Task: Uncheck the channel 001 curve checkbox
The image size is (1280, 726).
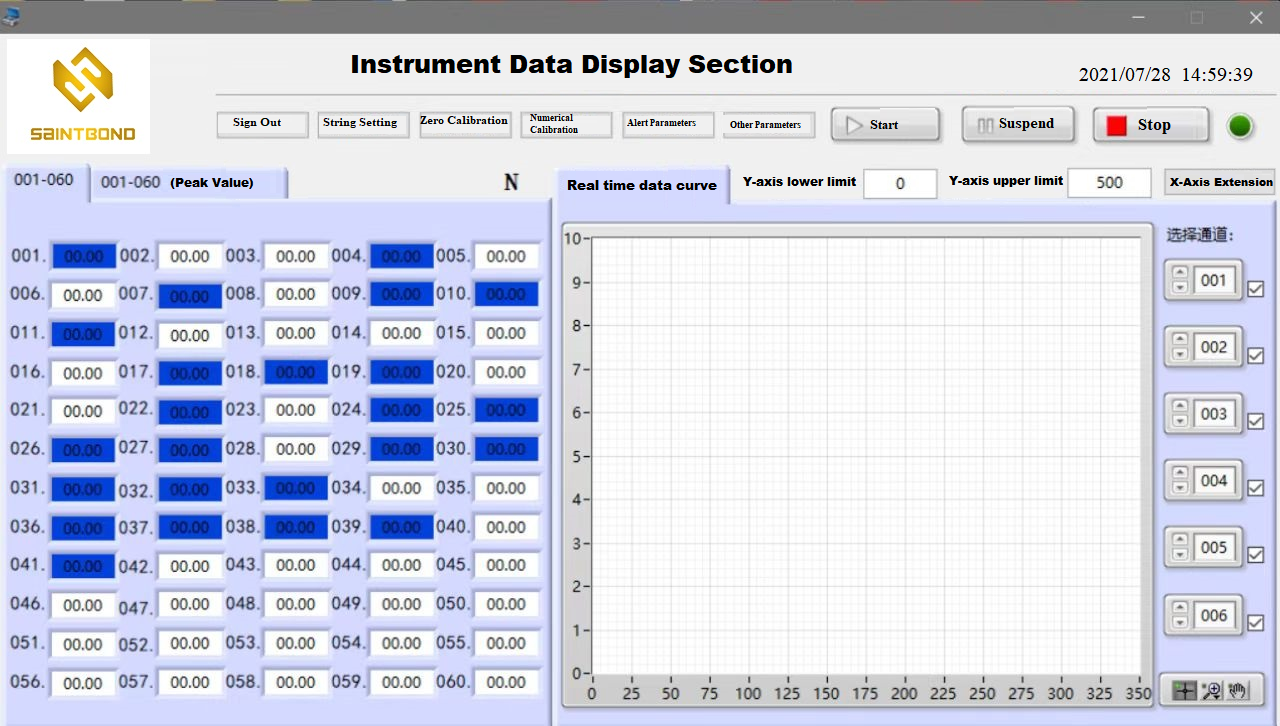Action: (x=1256, y=289)
